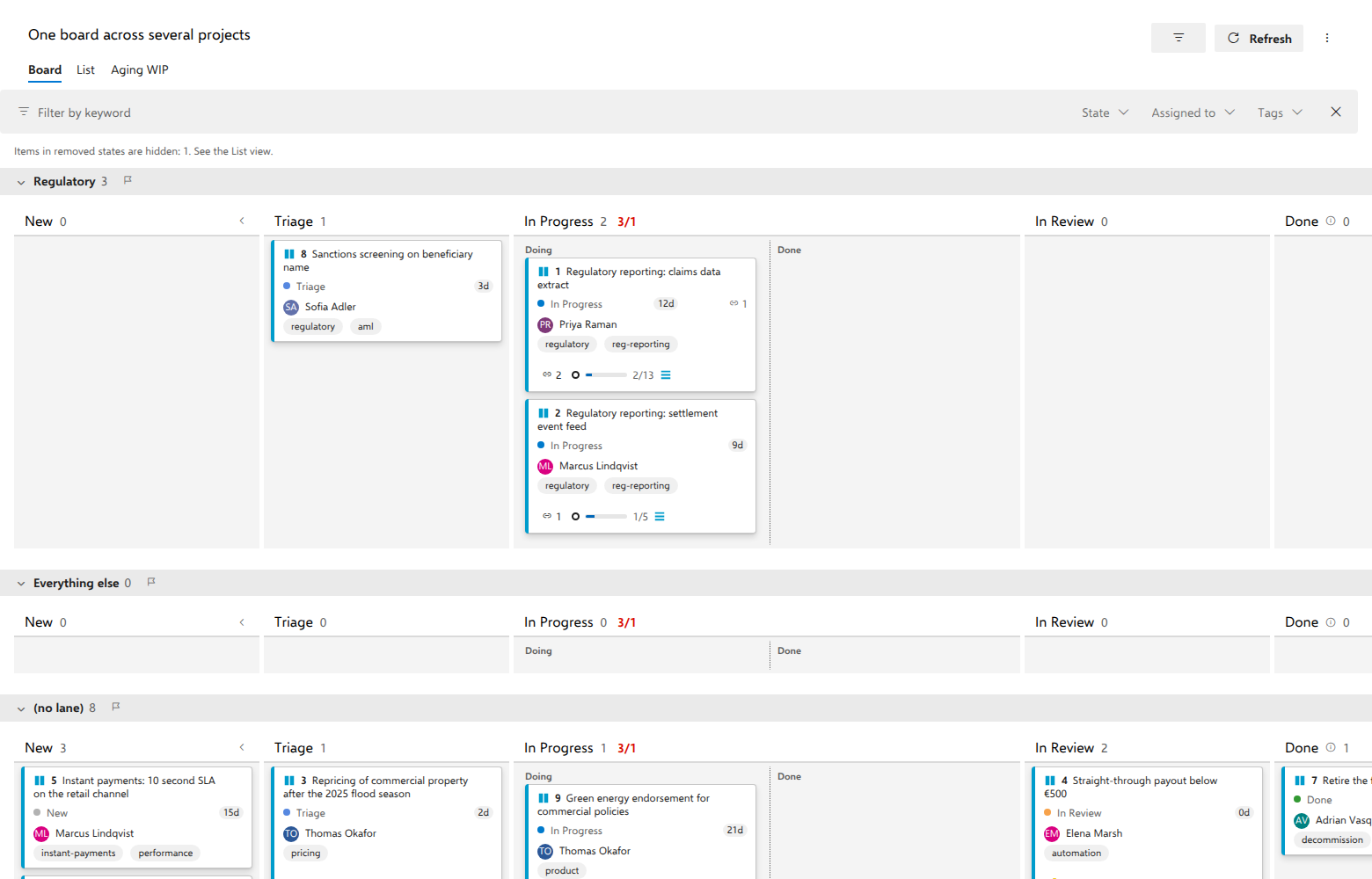The height and width of the screenshot is (879, 1372).
Task: Click the instant-payments tag on card 5
Action: pos(78,854)
